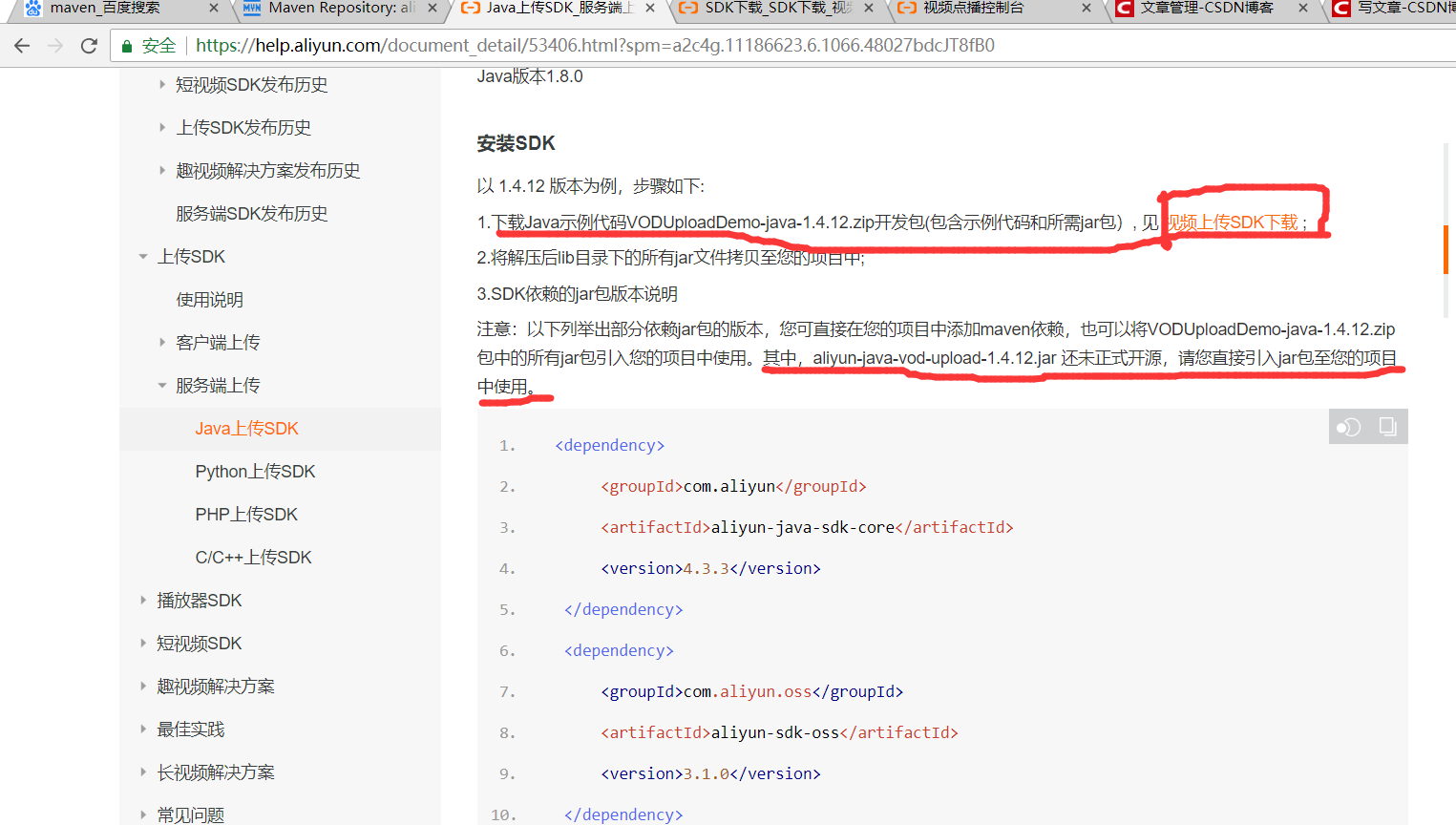Close the maven_百度搜索 tab
This screenshot has width=1456, height=825.
pos(213,8)
